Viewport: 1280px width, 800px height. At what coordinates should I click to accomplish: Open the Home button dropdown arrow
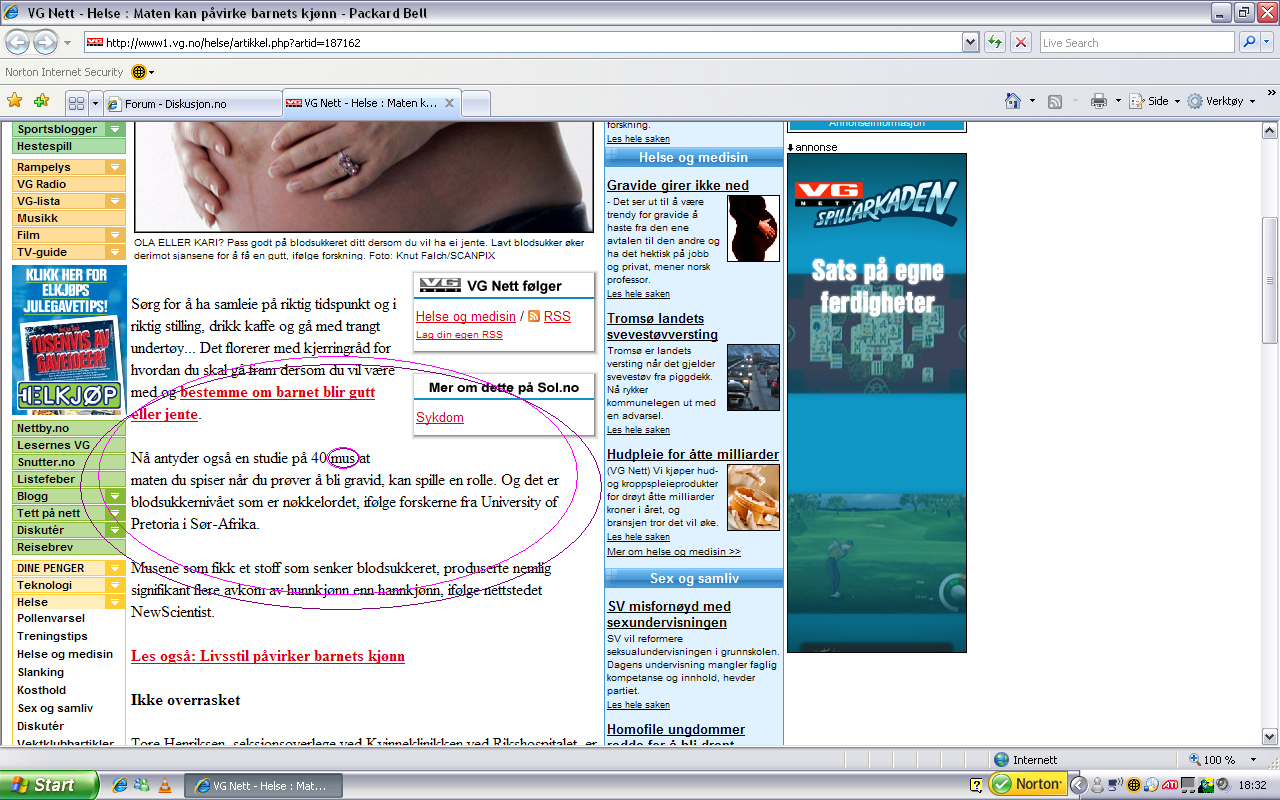1031,101
